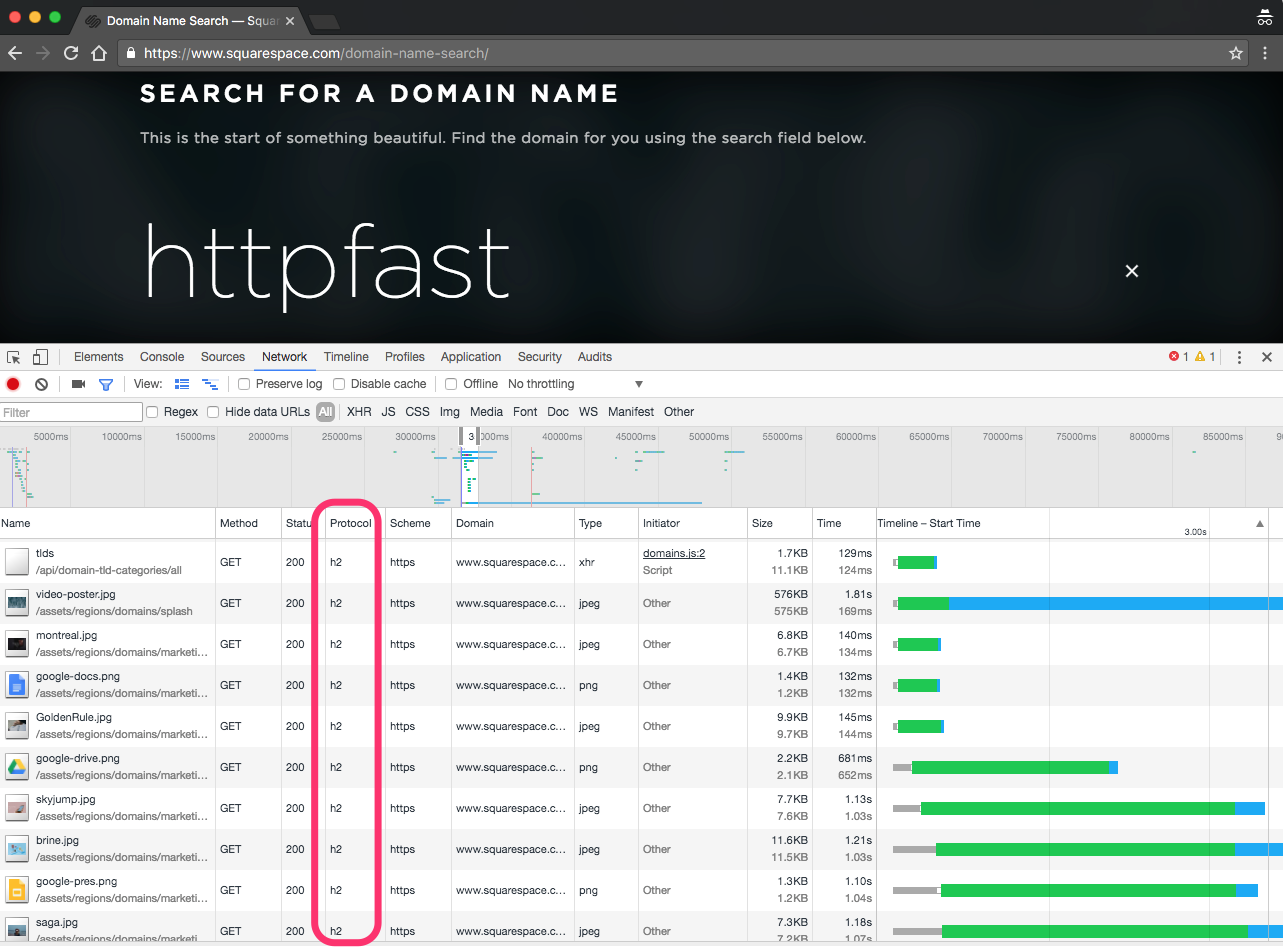Open the domains.js:2 initiator link
Screen dimensions: 1283x947
674,553
